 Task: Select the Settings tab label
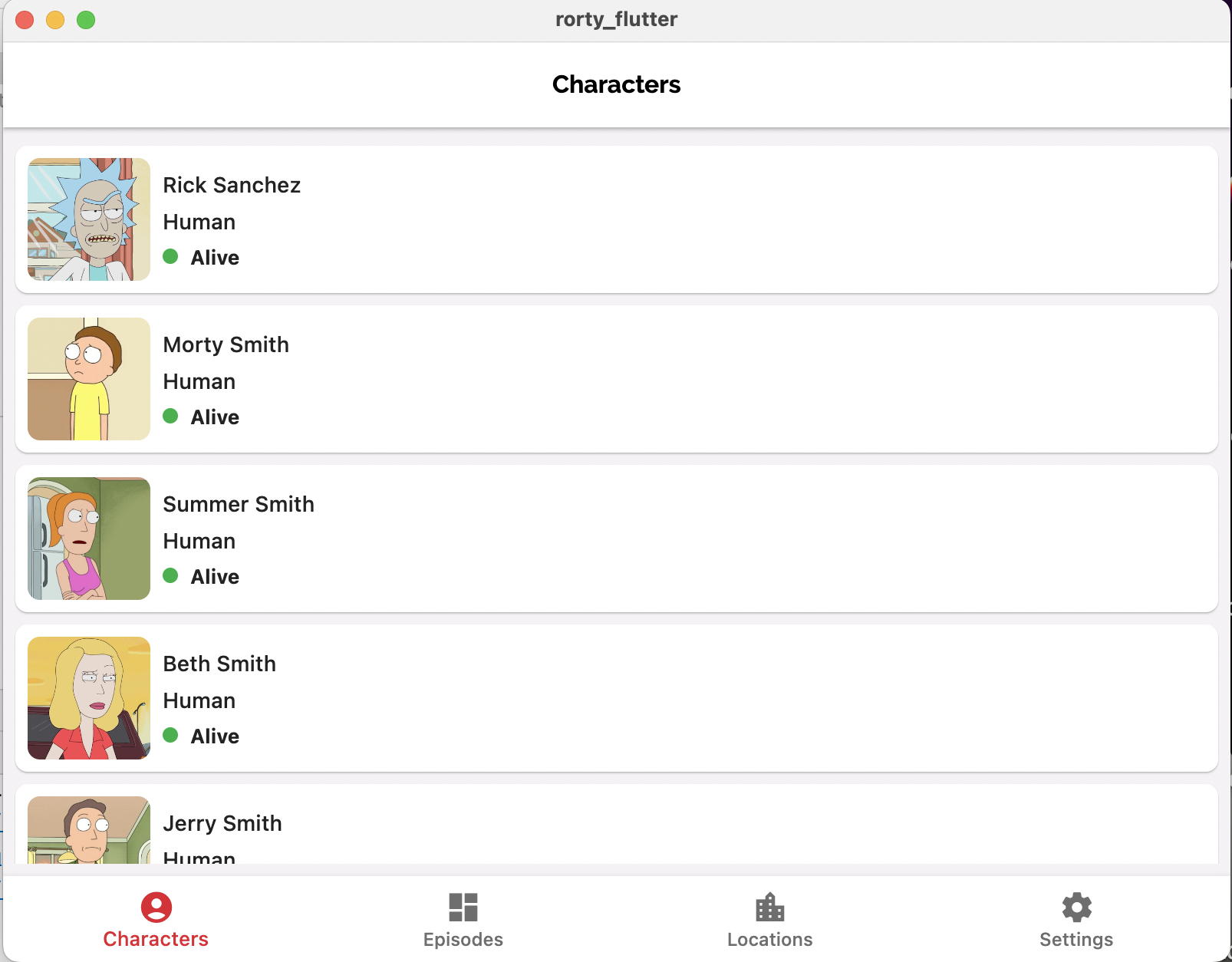click(x=1076, y=940)
